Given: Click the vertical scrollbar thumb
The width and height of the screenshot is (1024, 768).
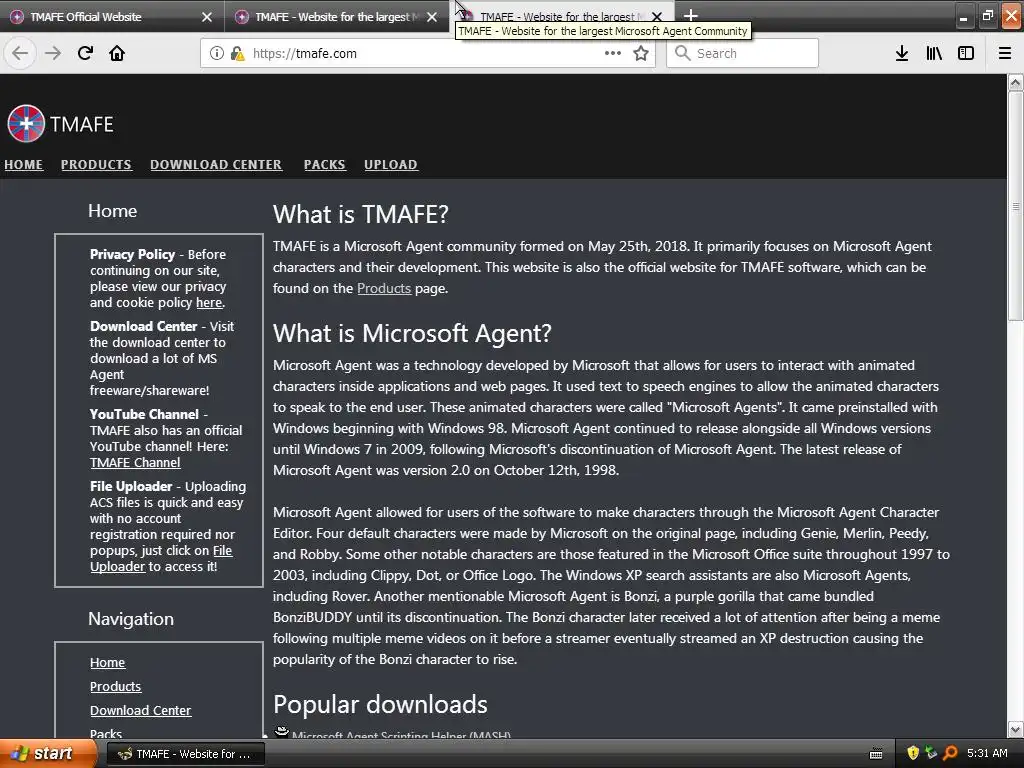Looking at the screenshot, I should (x=1016, y=206).
